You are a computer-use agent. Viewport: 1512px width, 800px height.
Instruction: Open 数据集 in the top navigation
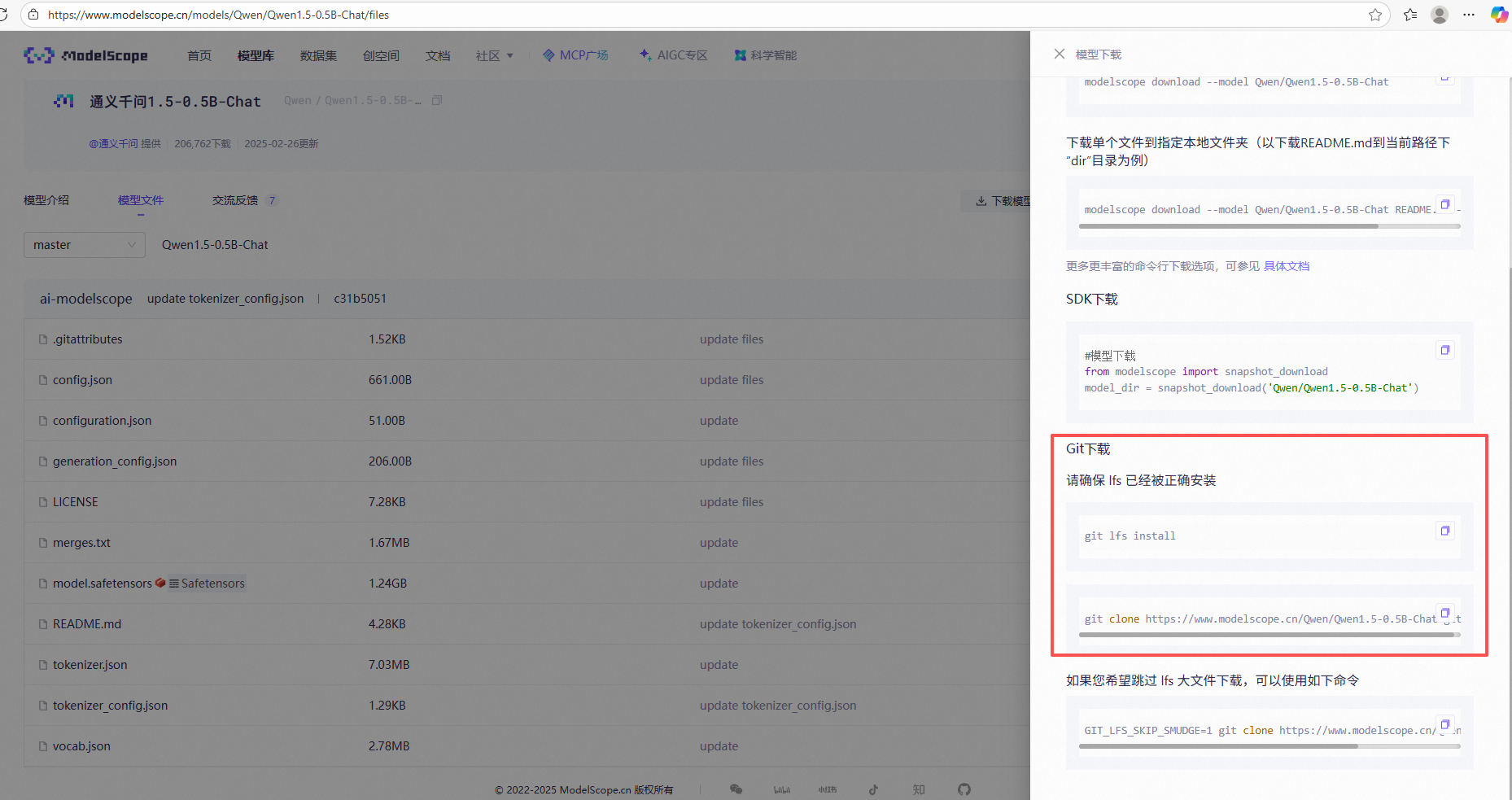pyautogui.click(x=318, y=55)
